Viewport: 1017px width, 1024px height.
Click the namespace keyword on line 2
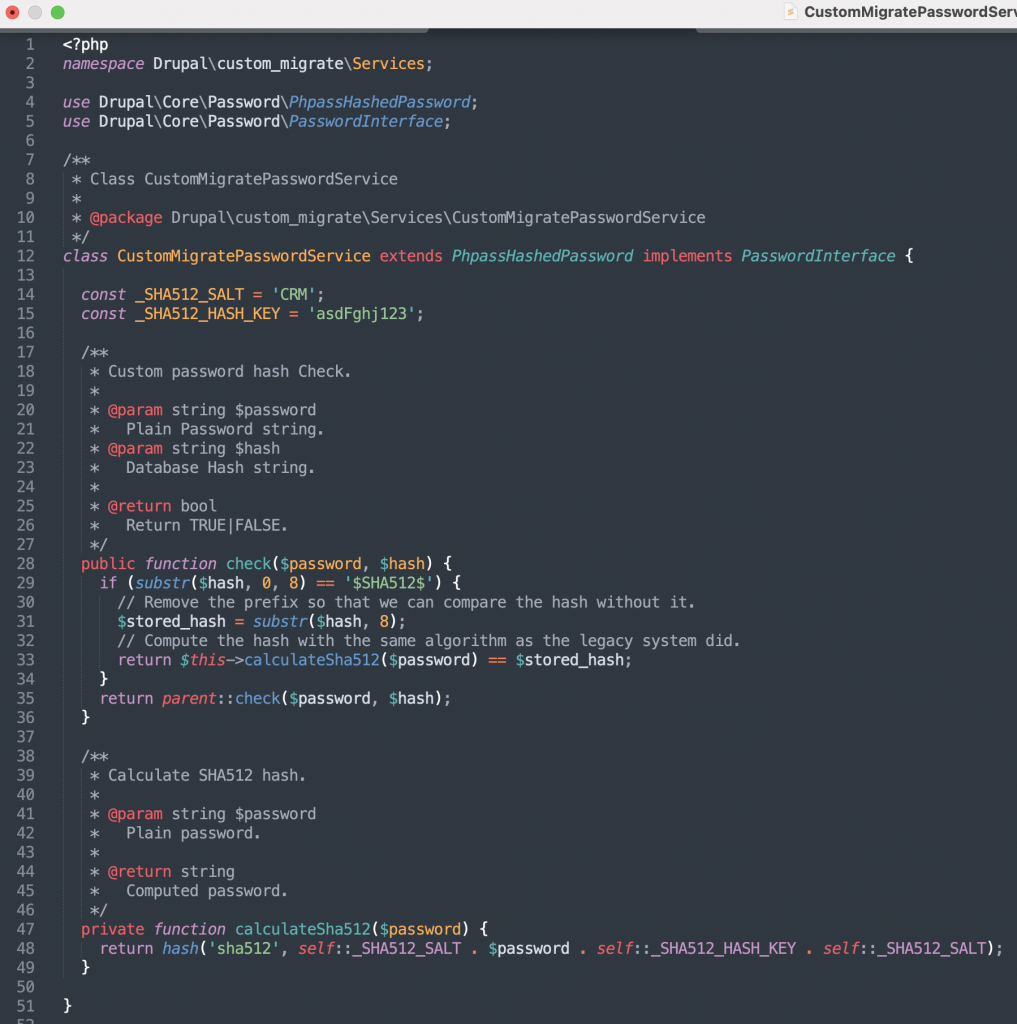pyautogui.click(x=103, y=63)
